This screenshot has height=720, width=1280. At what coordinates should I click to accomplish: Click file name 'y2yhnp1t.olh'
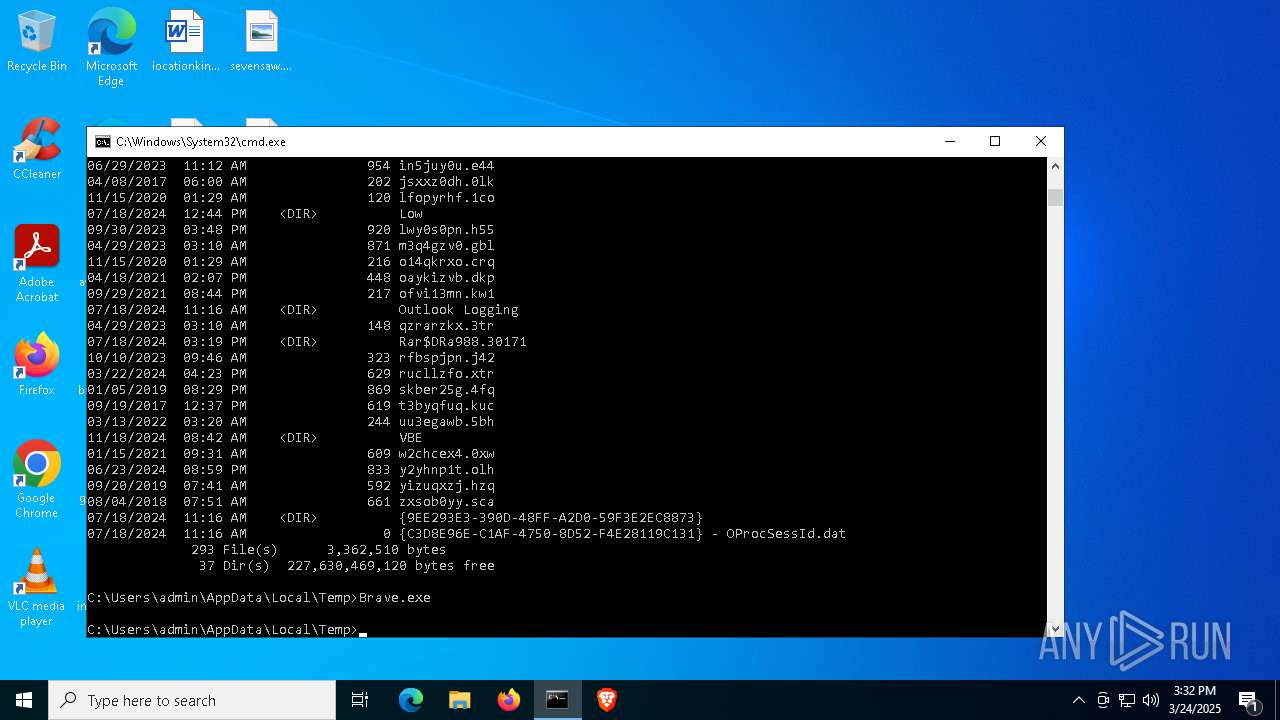pyautogui.click(x=446, y=470)
